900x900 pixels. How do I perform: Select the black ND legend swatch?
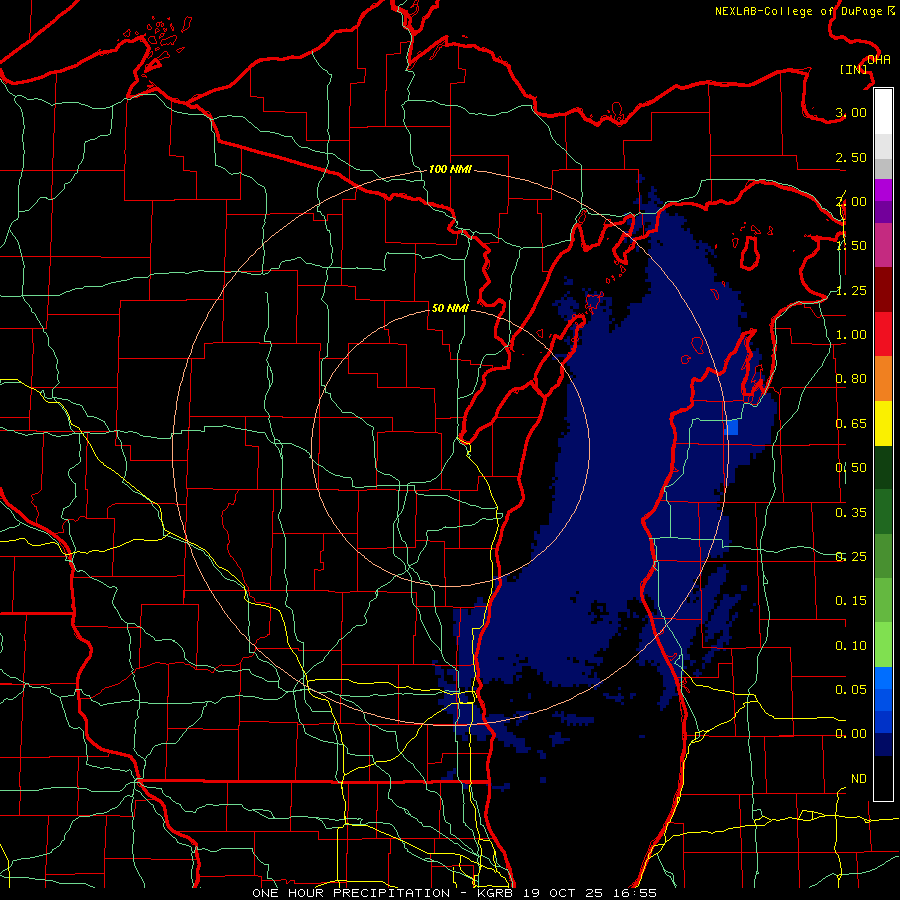[883, 778]
